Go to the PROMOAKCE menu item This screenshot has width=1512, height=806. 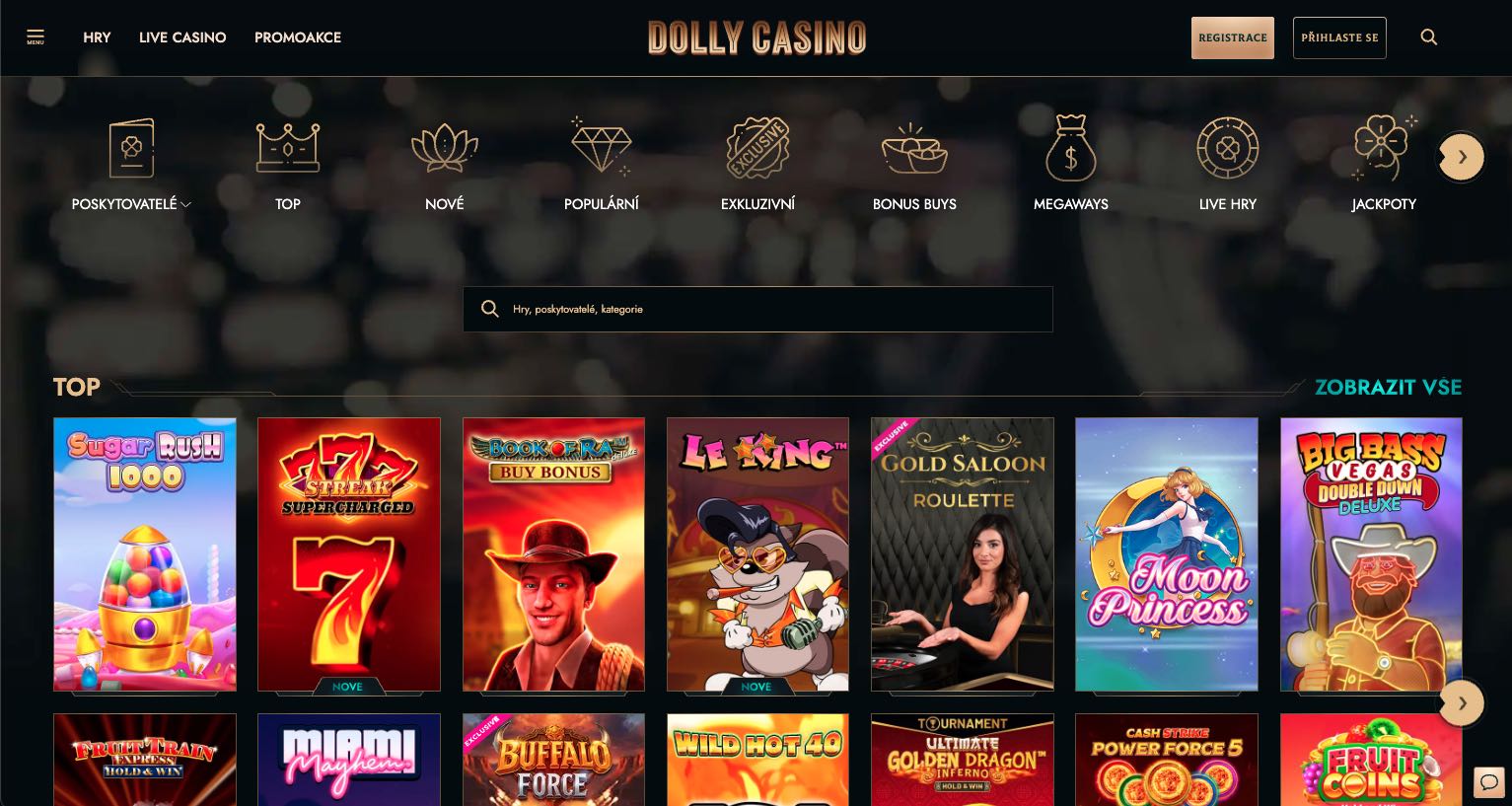point(298,37)
